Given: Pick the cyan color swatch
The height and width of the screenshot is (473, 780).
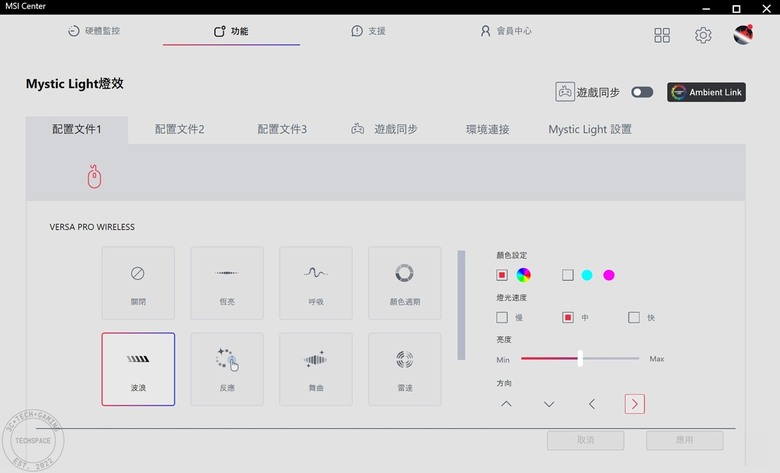Looking at the screenshot, I should [587, 275].
